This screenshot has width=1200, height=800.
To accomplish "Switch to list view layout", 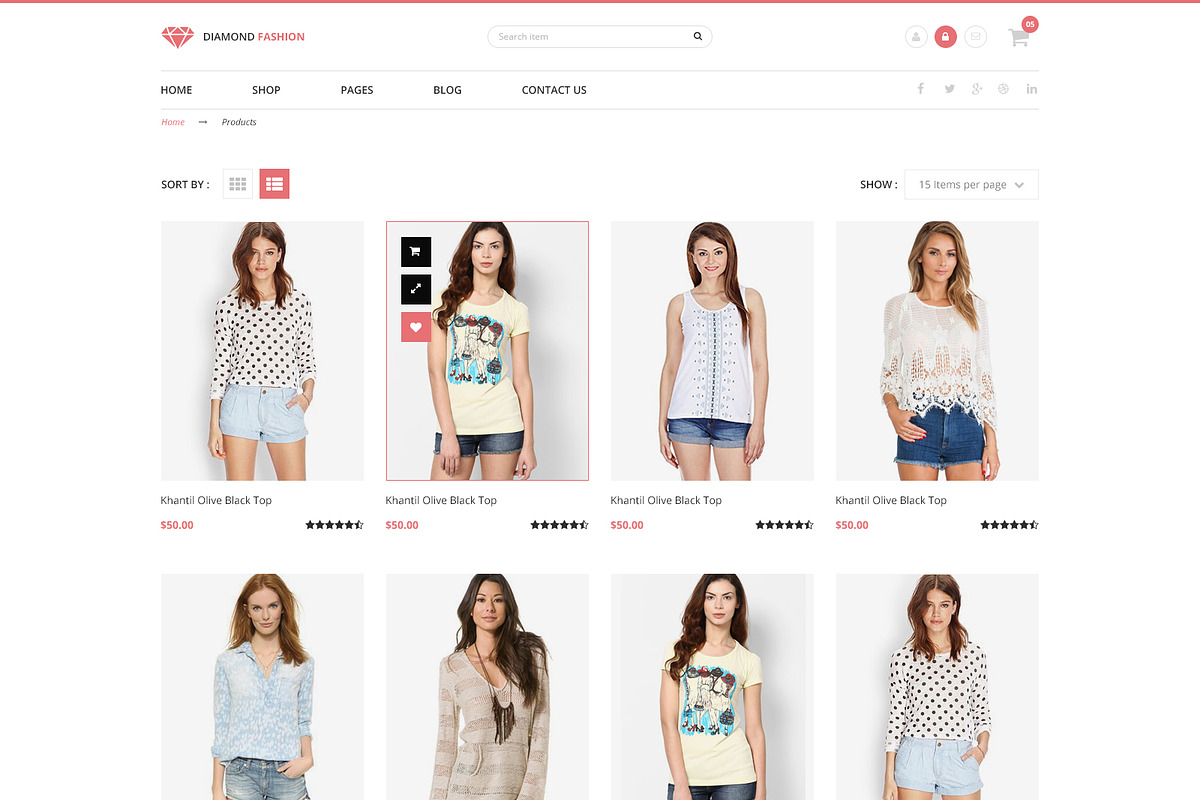I will 275,184.
